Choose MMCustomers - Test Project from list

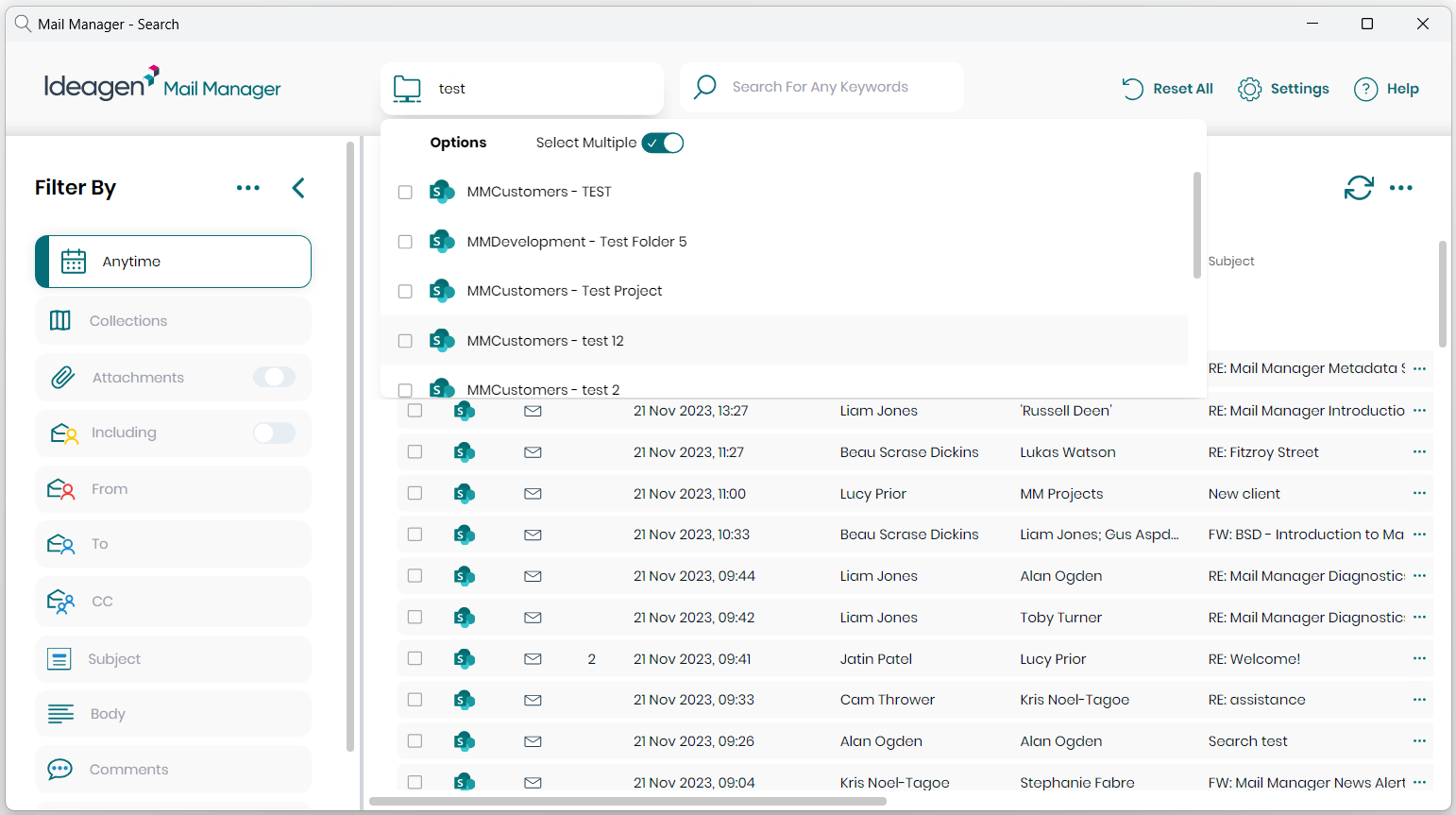564,291
